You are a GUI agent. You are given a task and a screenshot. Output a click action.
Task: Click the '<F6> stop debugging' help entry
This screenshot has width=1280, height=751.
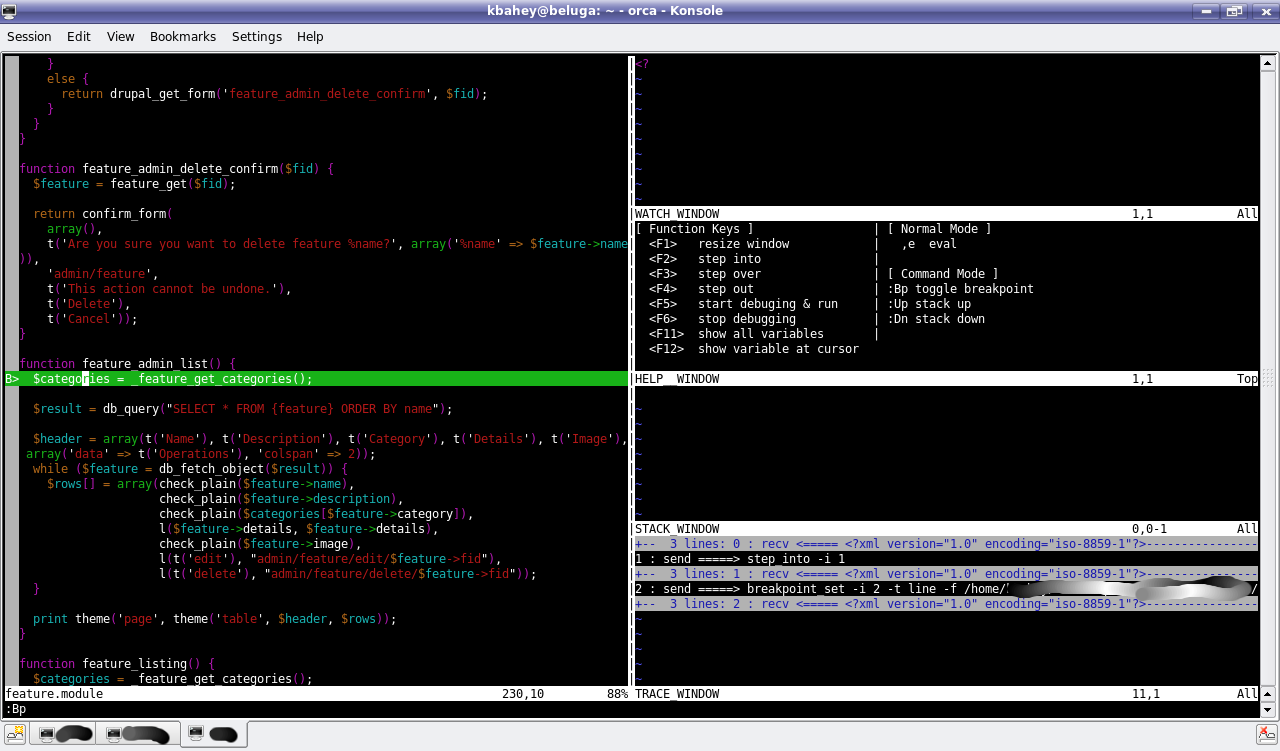[x=723, y=319]
